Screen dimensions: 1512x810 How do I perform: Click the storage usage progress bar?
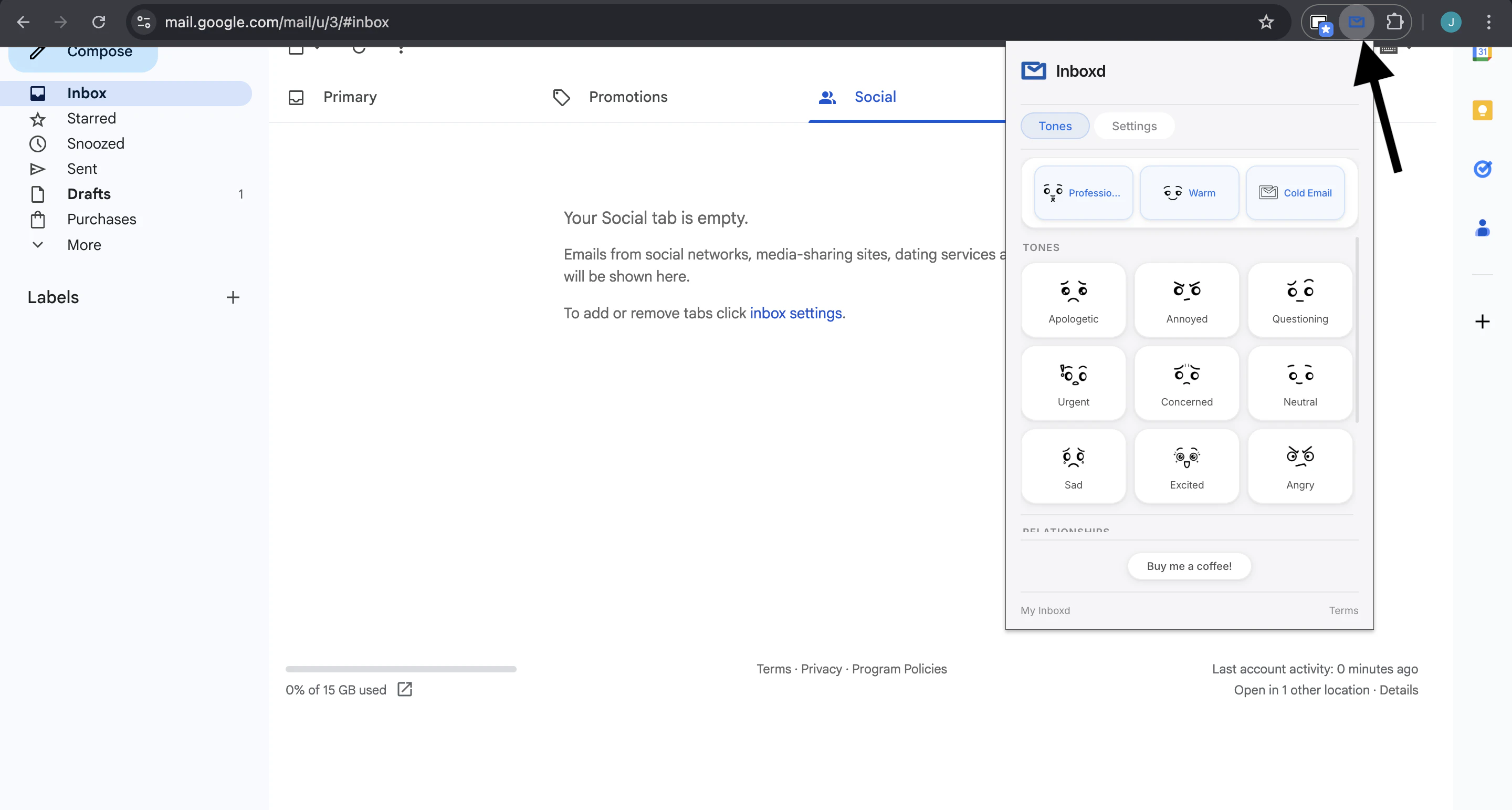[401, 669]
